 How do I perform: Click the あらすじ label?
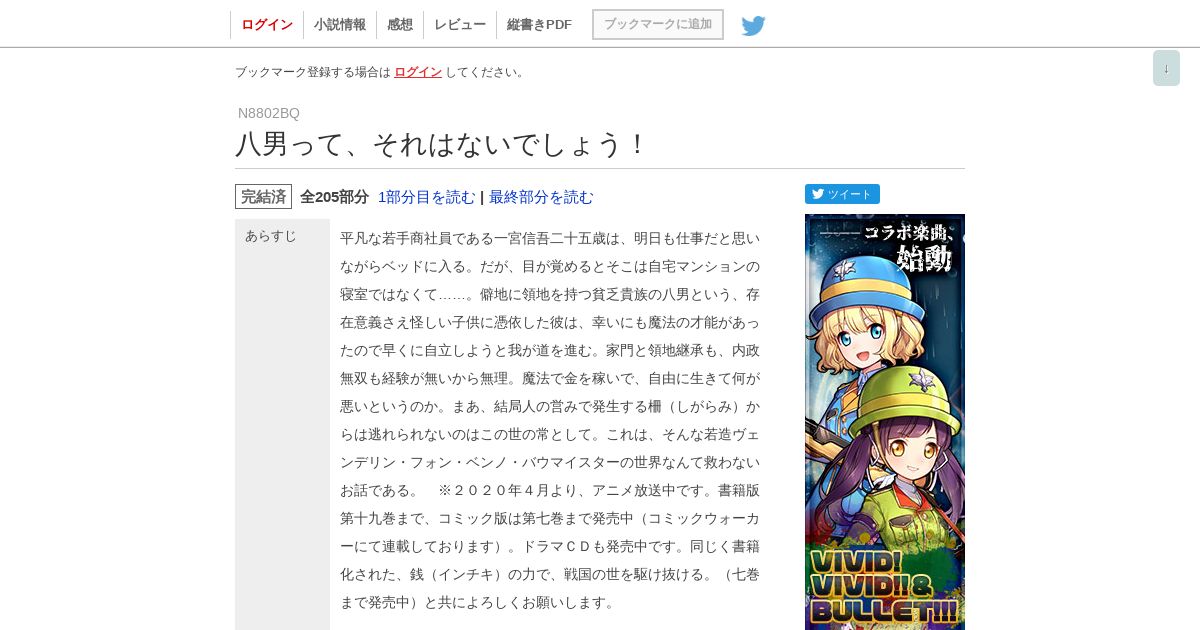271,236
